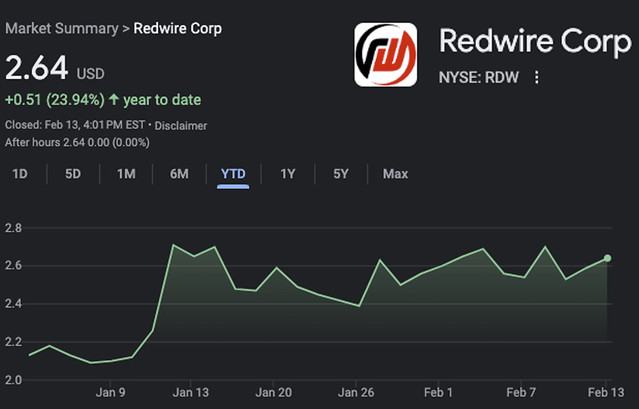
Task: Click the 2.2 y-axis value
Action: [13, 342]
